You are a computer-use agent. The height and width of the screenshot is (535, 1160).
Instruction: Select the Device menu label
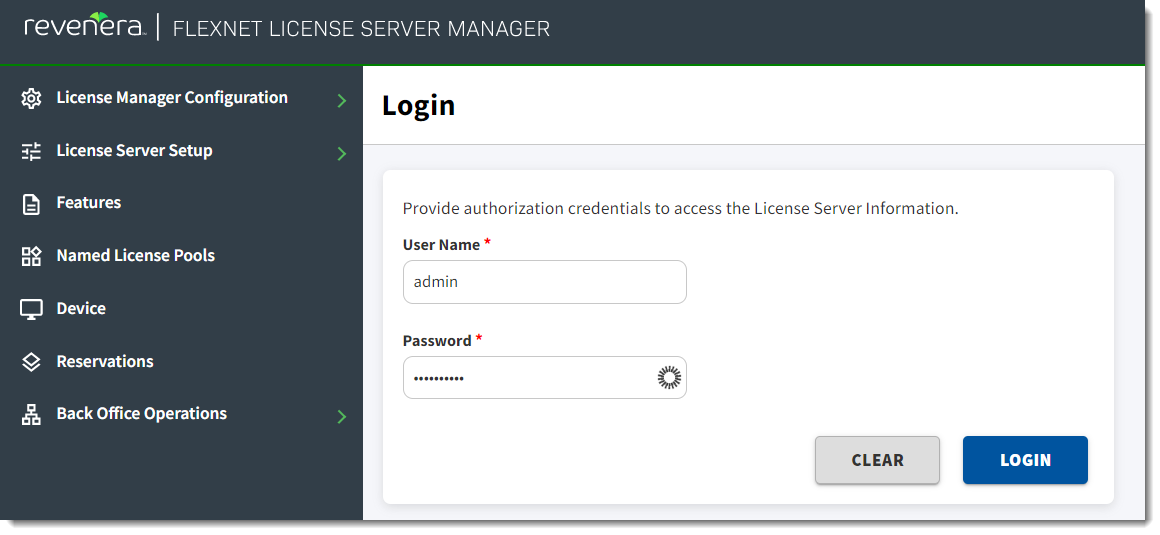[x=81, y=309]
